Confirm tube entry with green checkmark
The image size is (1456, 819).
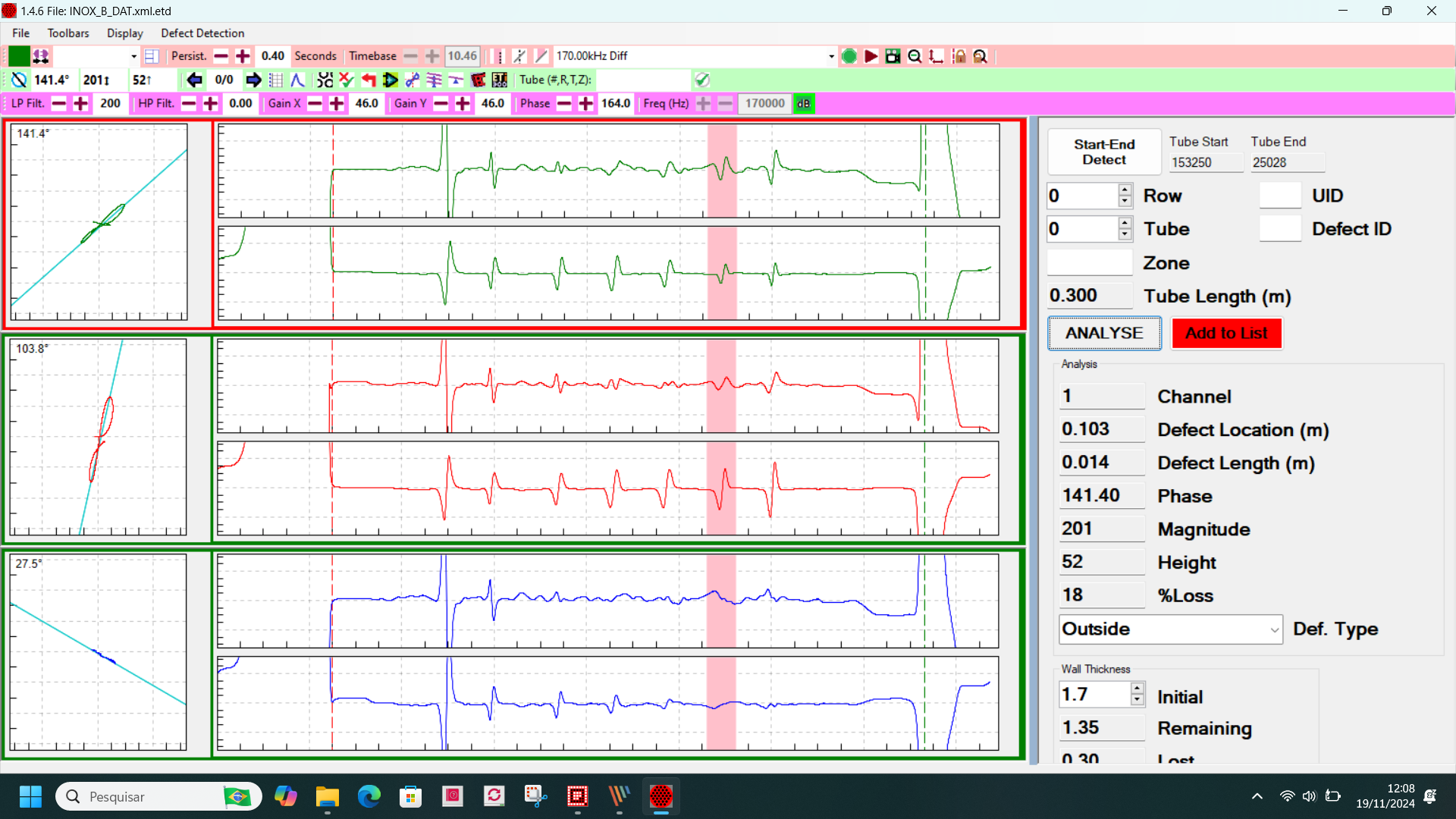702,80
